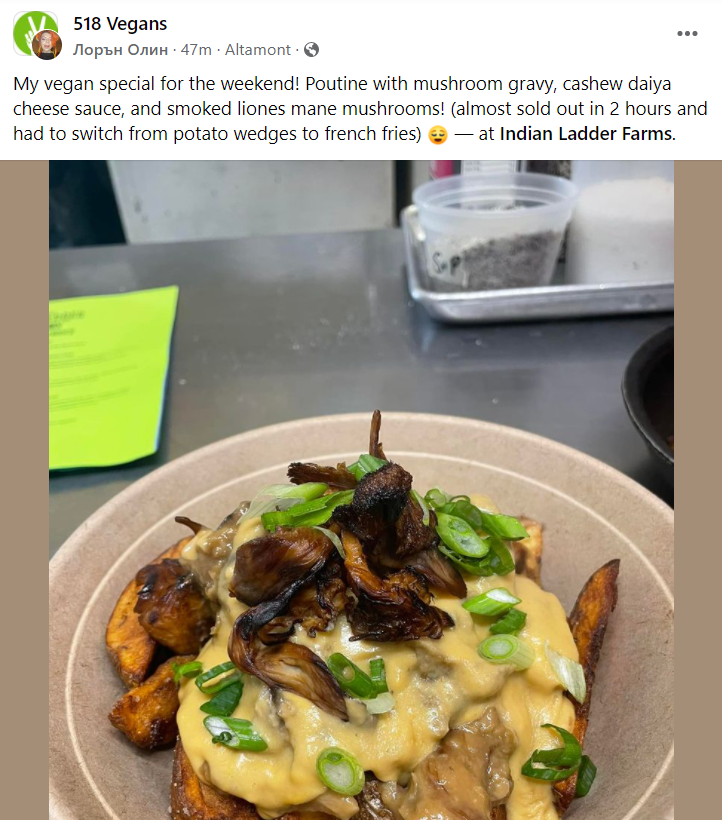The width and height of the screenshot is (722, 820).
Task: Click the black bowl at the photo edge
Action: click(x=648, y=395)
